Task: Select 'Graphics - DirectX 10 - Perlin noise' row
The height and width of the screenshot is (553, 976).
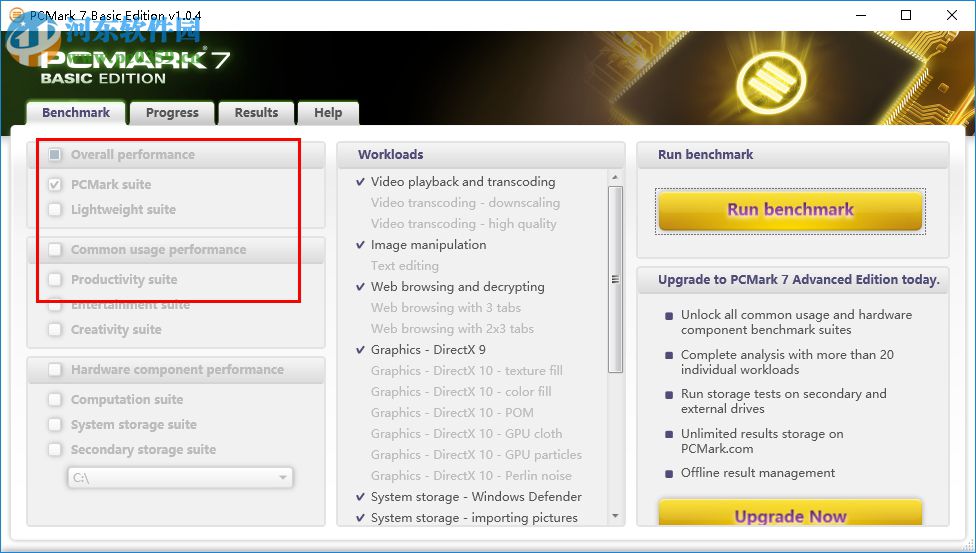Action: [471, 476]
